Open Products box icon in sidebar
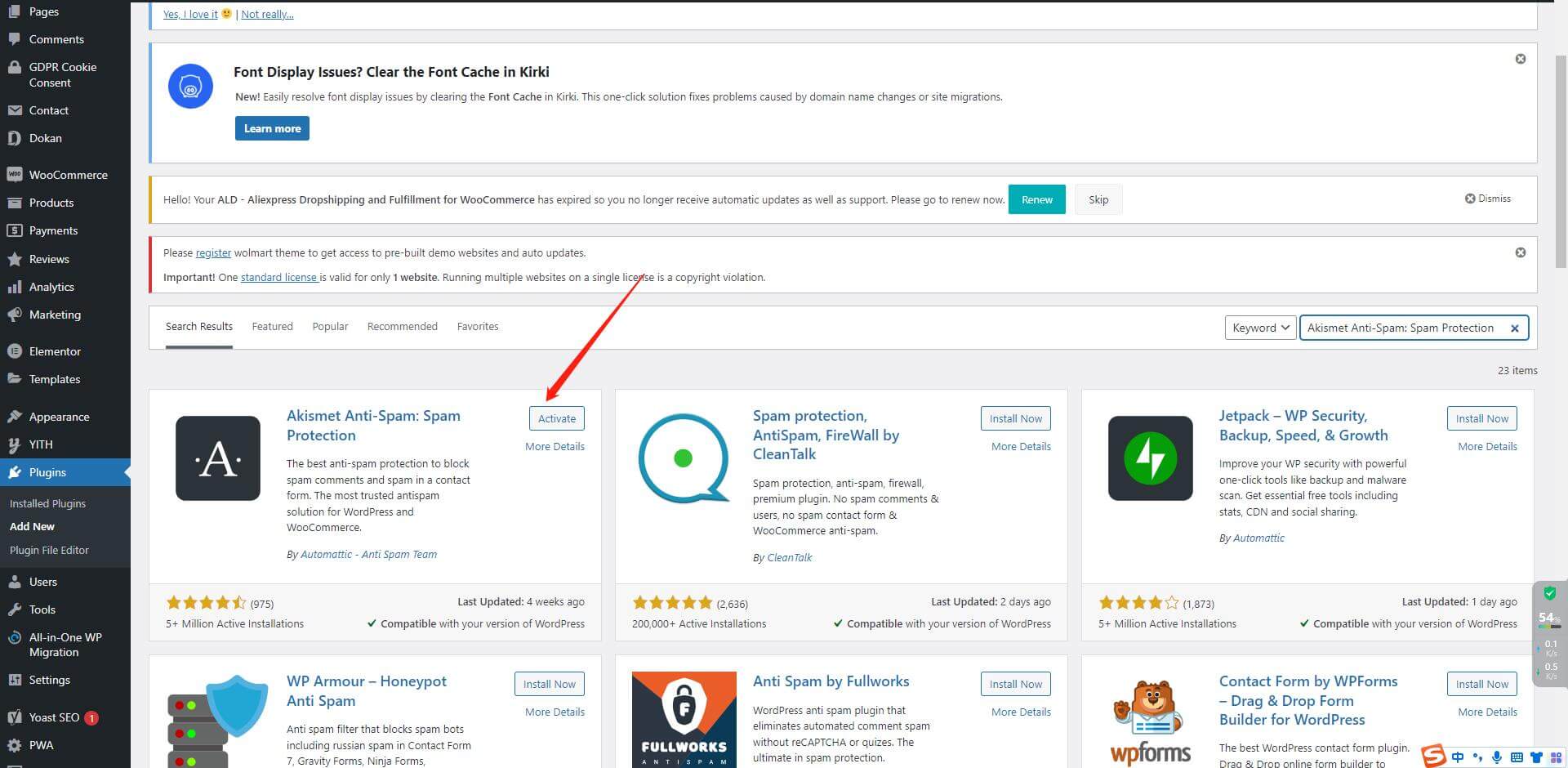Screen dimensions: 1568x768 [x=14, y=203]
